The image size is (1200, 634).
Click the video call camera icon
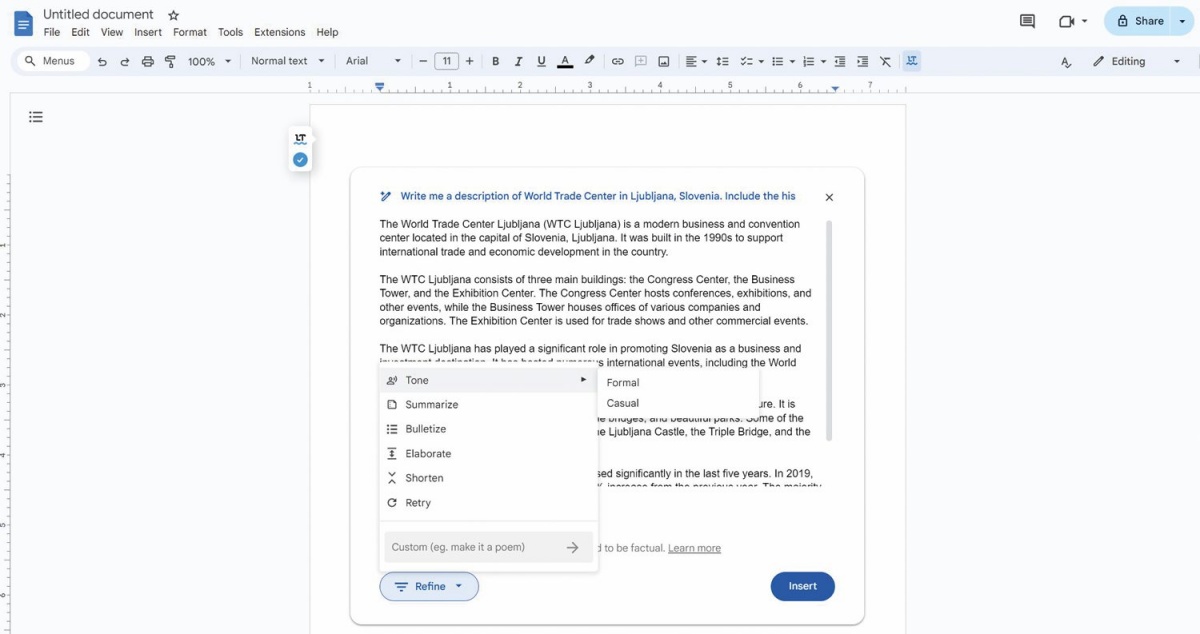[1067, 21]
